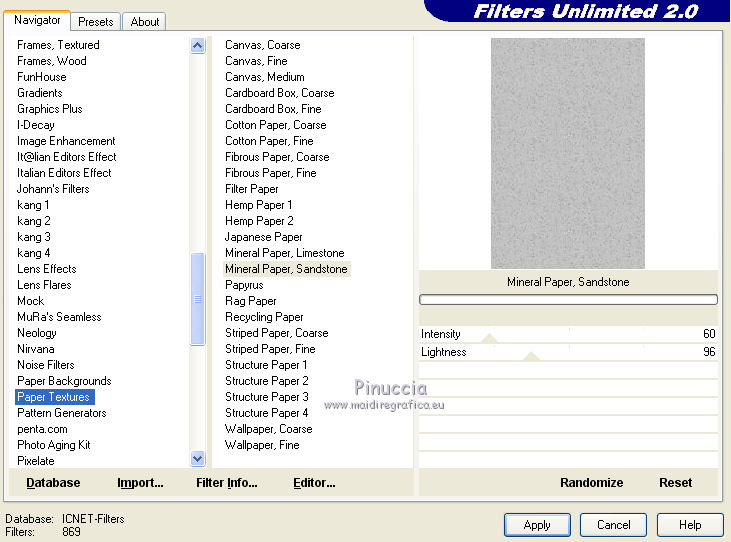This screenshot has height=542, width=731.
Task: Click the Import... button
Action: (140, 483)
